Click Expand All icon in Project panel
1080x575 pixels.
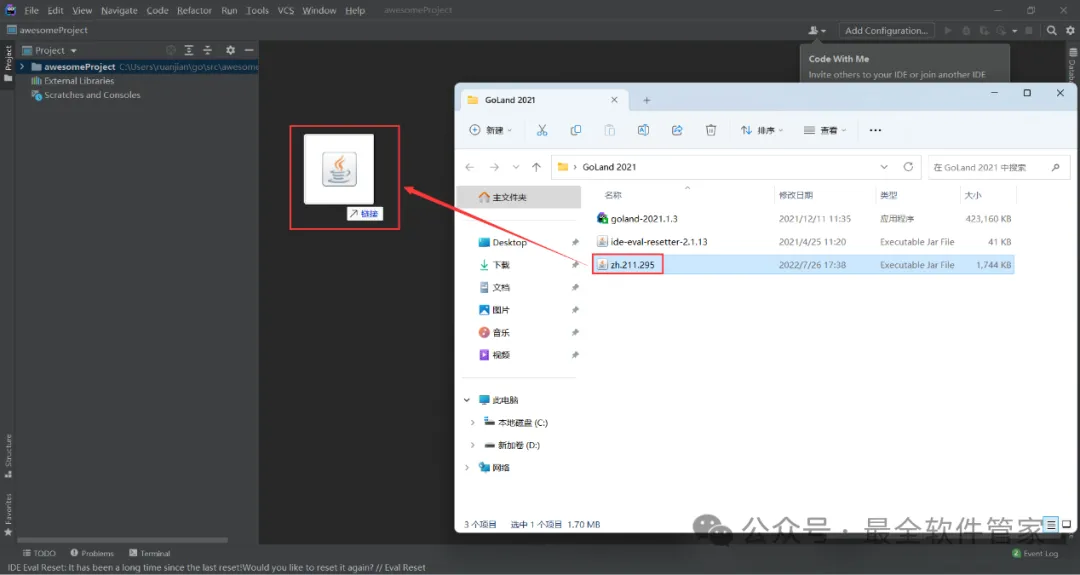pyautogui.click(x=189, y=50)
